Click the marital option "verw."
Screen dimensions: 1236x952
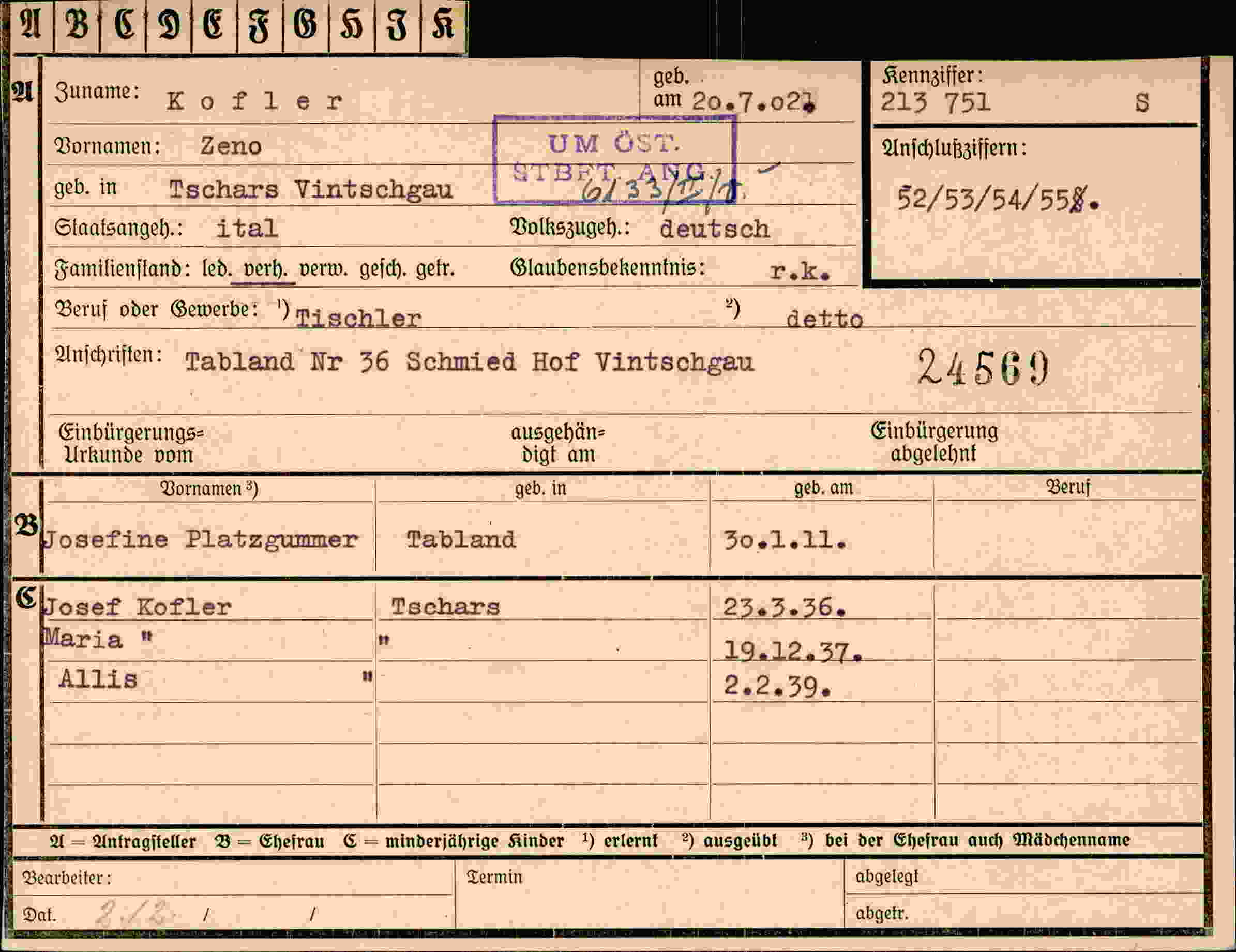pyautogui.click(x=323, y=269)
